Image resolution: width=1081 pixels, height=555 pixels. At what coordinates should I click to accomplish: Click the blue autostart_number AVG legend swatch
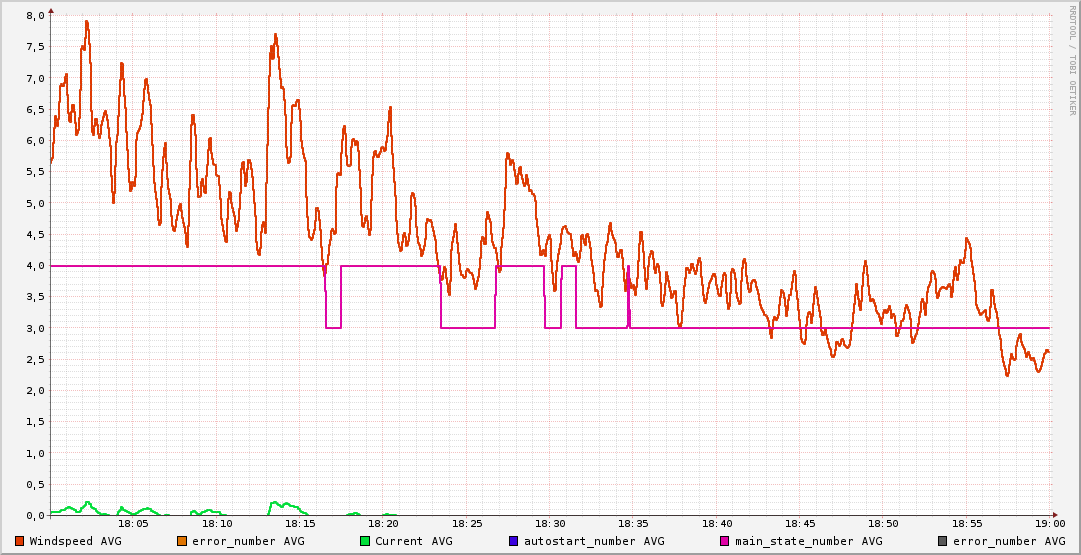pyautogui.click(x=514, y=541)
